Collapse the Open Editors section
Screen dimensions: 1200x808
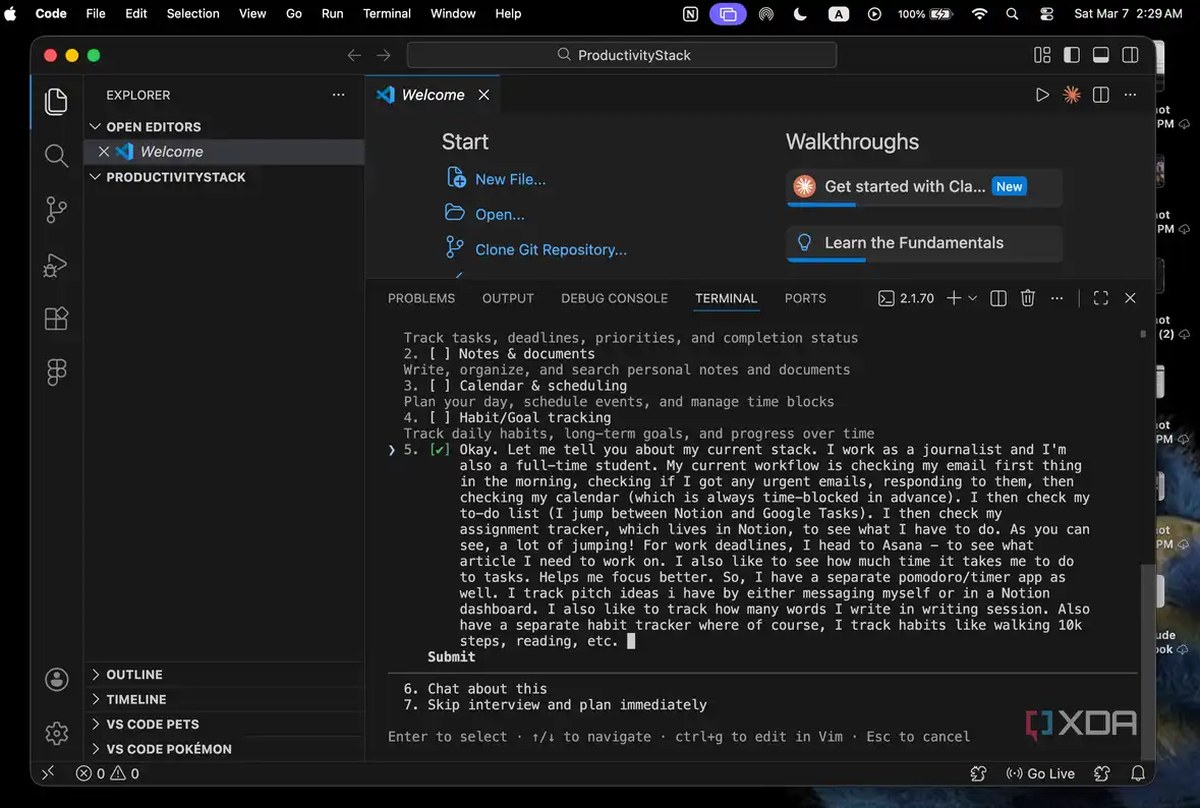[224, 127]
